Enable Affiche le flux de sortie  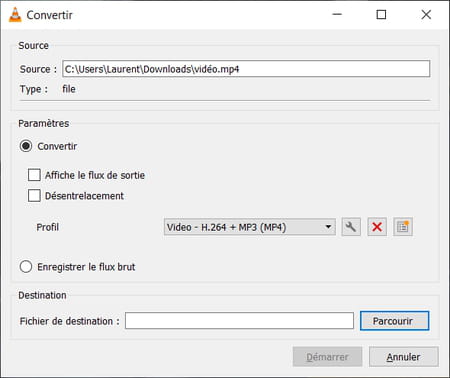pos(34,175)
